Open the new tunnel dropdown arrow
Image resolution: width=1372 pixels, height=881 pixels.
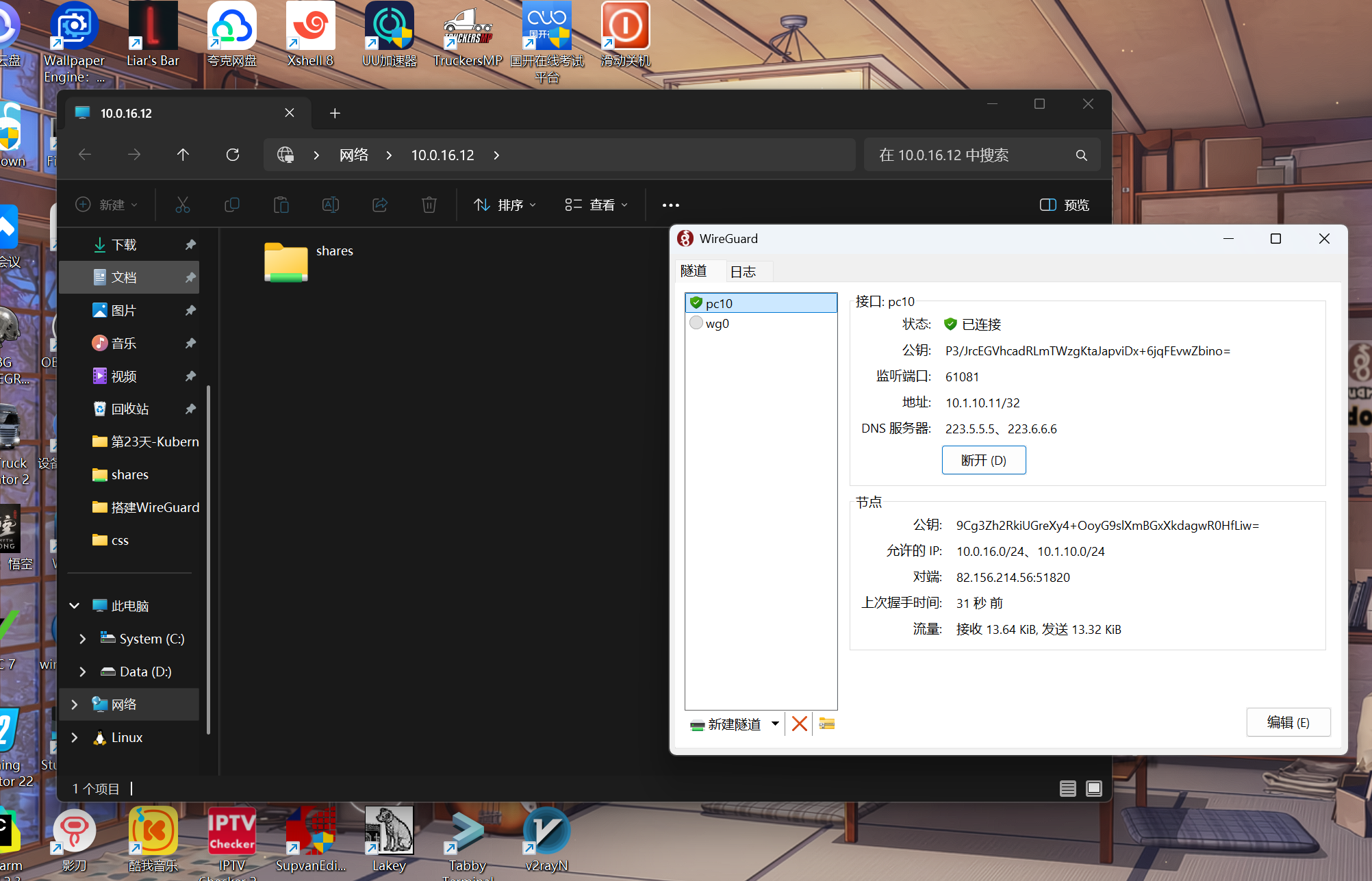coord(775,724)
